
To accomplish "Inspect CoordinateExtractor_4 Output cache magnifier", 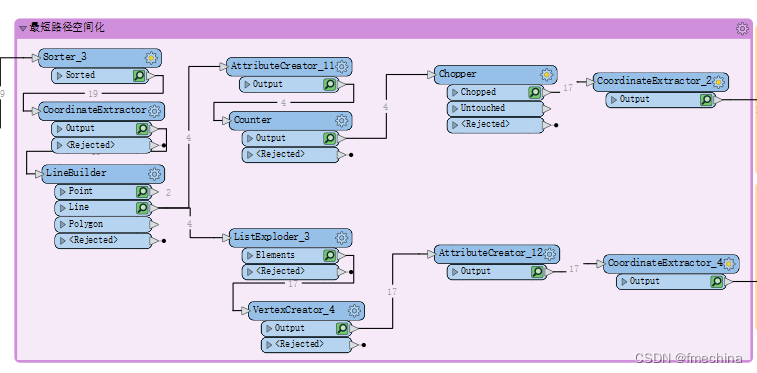I will 716,282.
